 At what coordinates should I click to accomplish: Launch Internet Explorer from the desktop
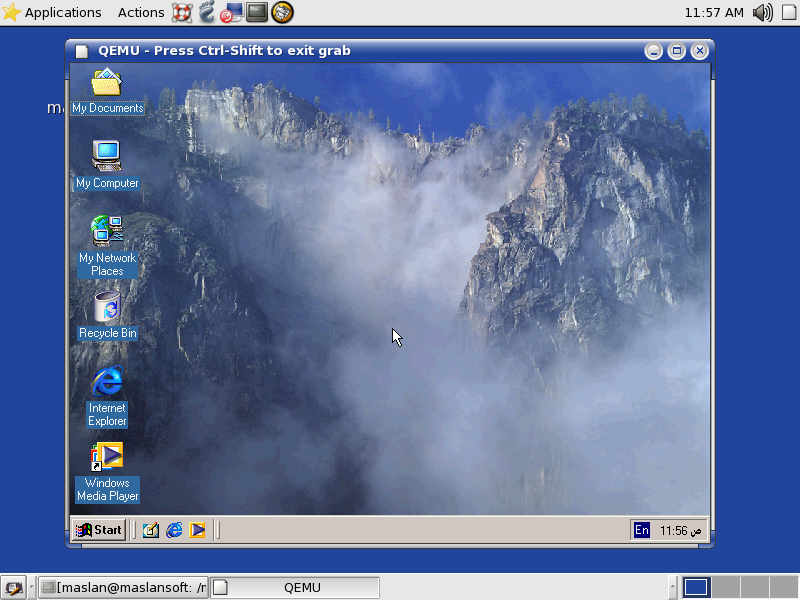(107, 382)
